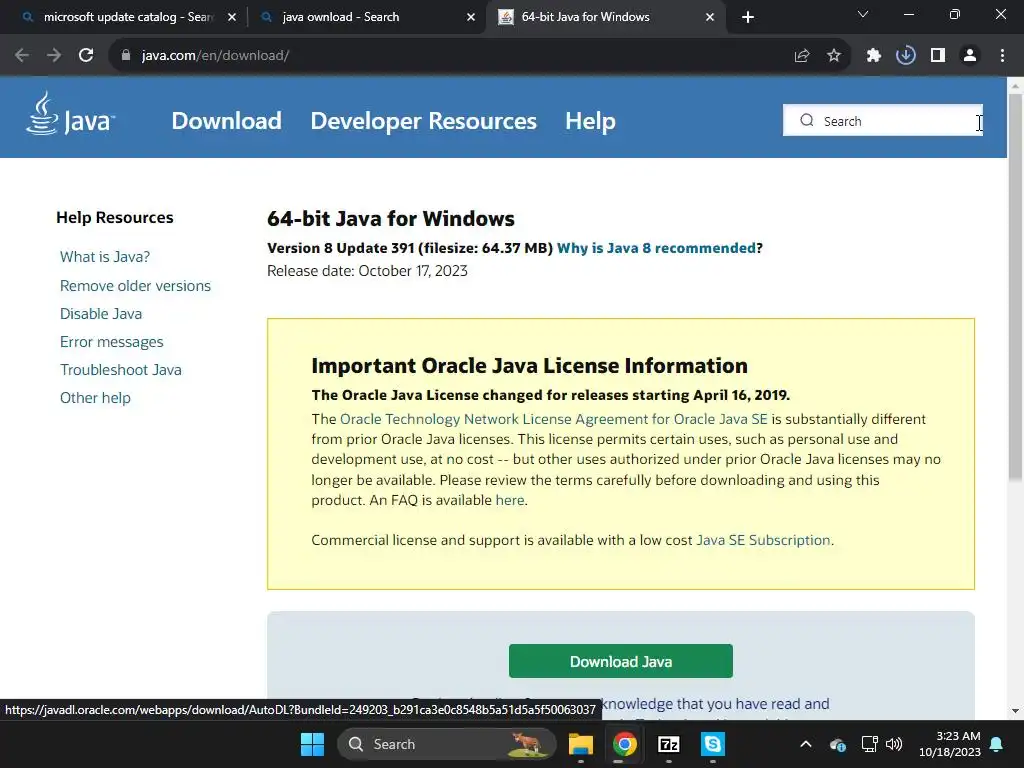1024x768 pixels.
Task: Click the browser forward arrow
Action: click(x=54, y=56)
